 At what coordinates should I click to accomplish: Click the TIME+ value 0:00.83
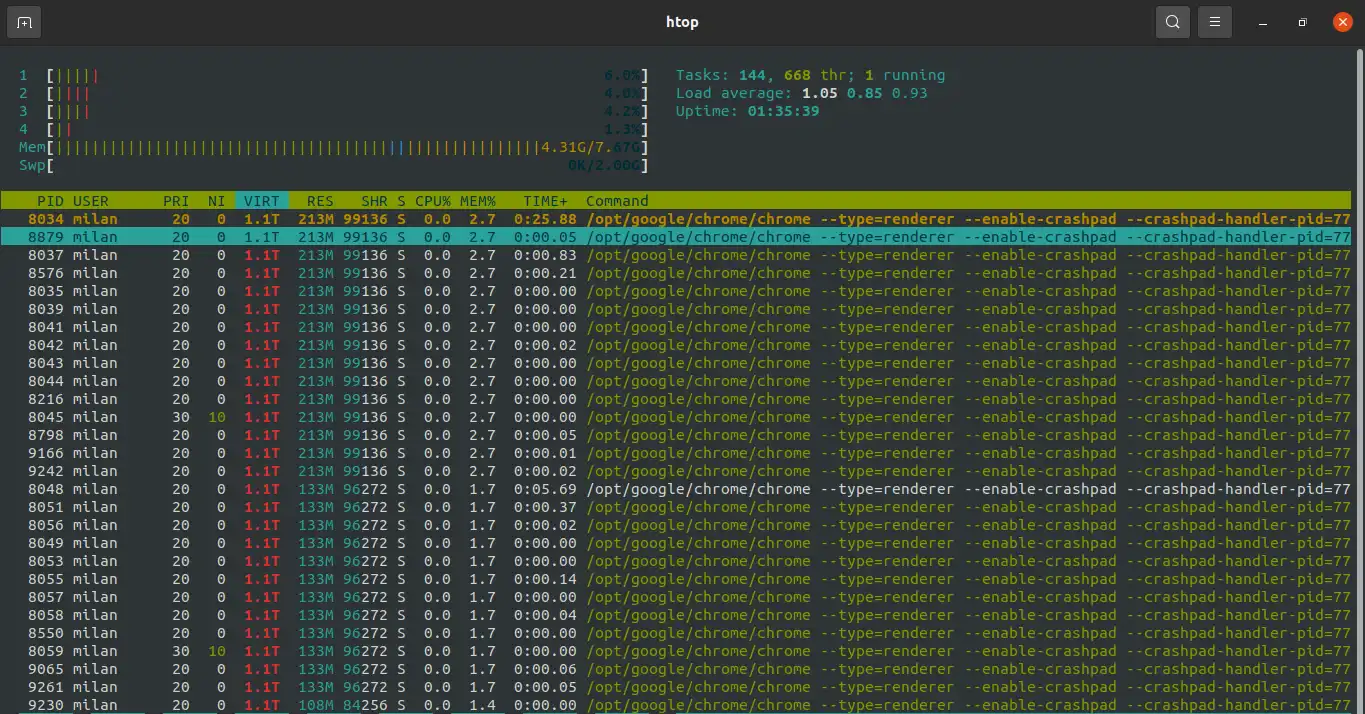click(x=545, y=255)
